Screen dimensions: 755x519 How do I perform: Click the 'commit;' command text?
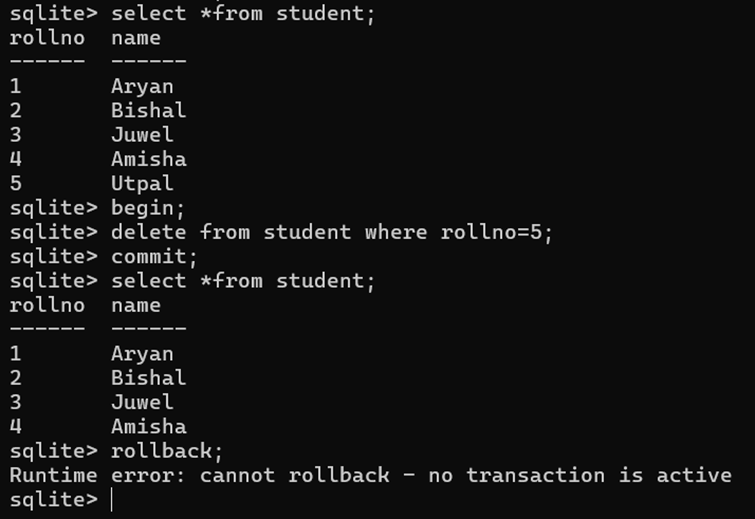coord(154,256)
